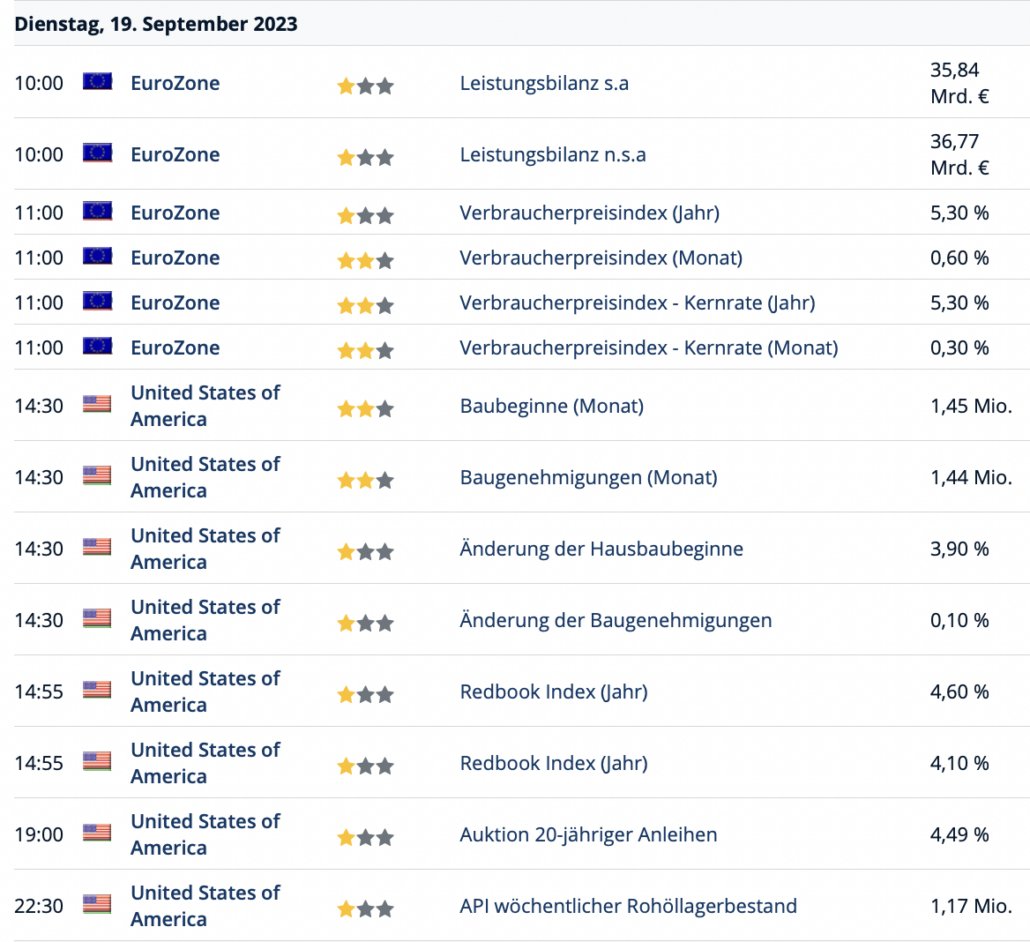1030x942 pixels.
Task: Click the EU flag in the Kernrate (Monat) row
Action: click(x=97, y=346)
